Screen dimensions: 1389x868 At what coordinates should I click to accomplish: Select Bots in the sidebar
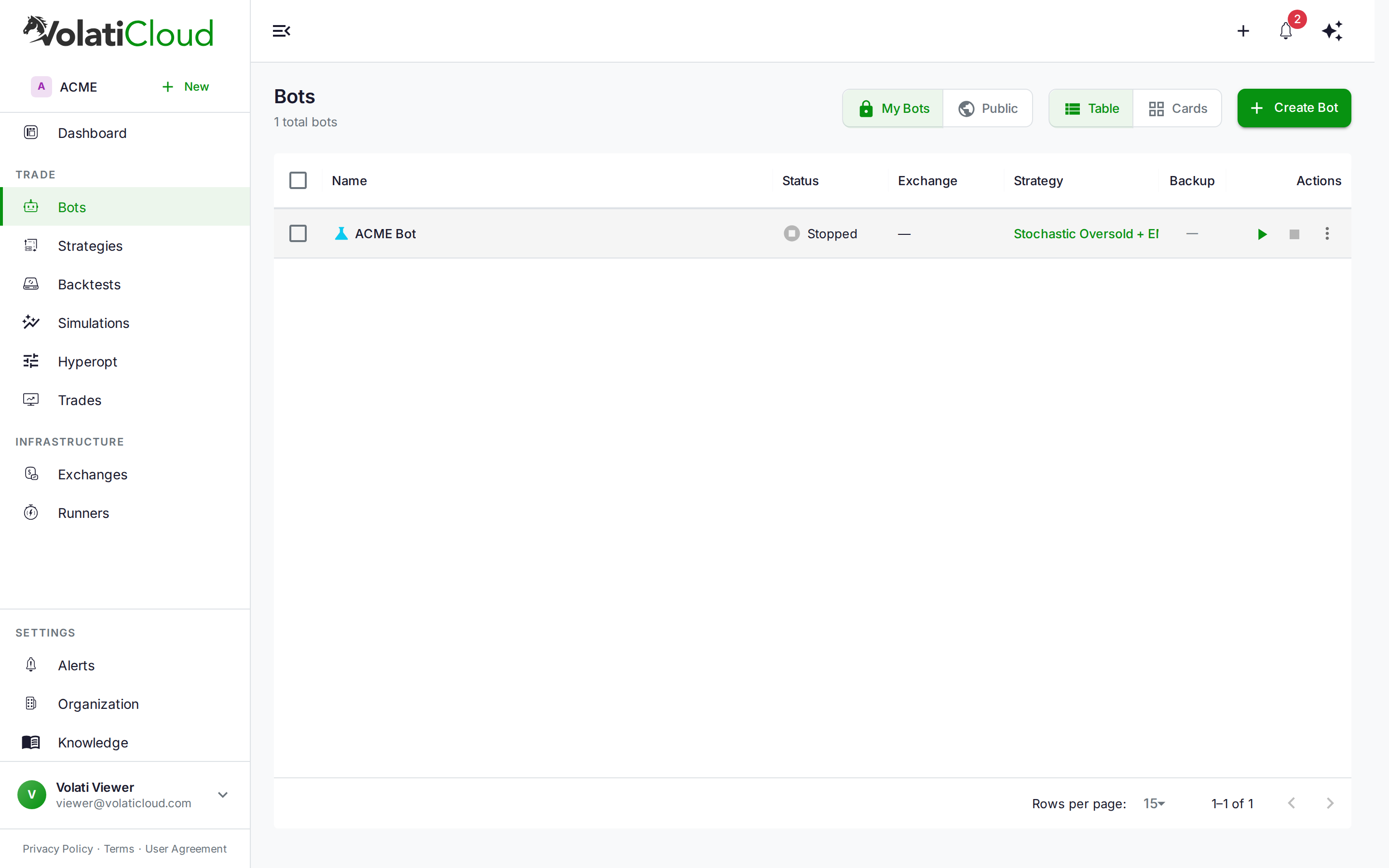[125, 207]
